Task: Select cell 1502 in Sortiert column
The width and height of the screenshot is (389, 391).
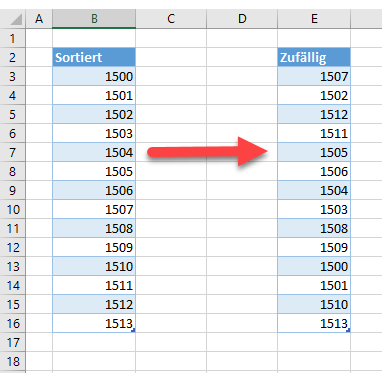Action: 94,114
